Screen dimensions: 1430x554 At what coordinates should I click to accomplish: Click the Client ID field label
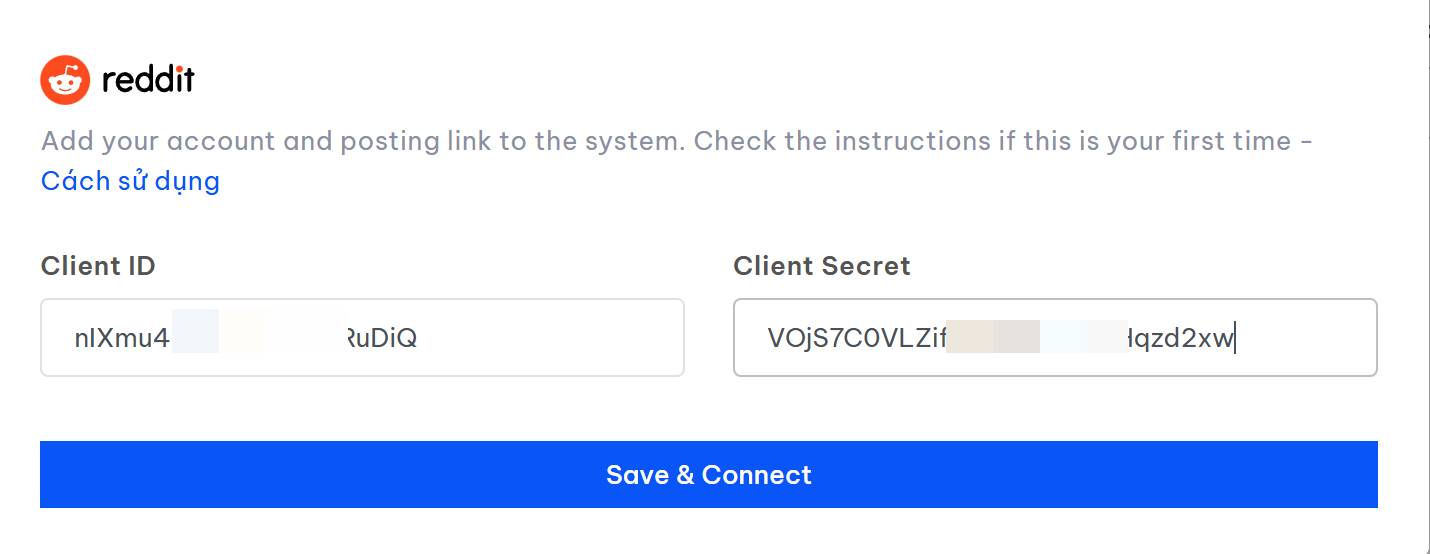pos(98,266)
